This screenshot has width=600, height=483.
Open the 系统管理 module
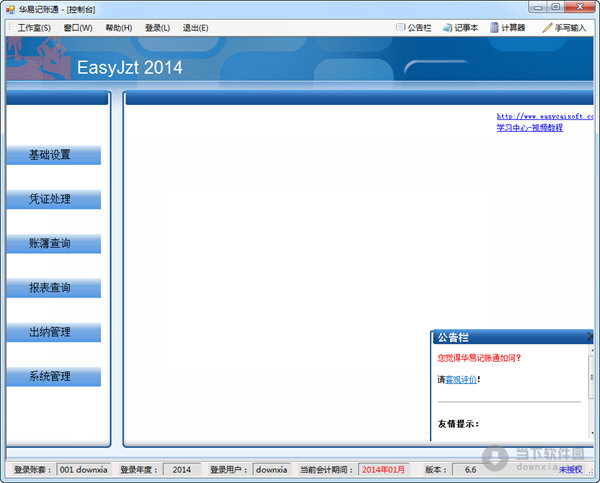[x=54, y=377]
